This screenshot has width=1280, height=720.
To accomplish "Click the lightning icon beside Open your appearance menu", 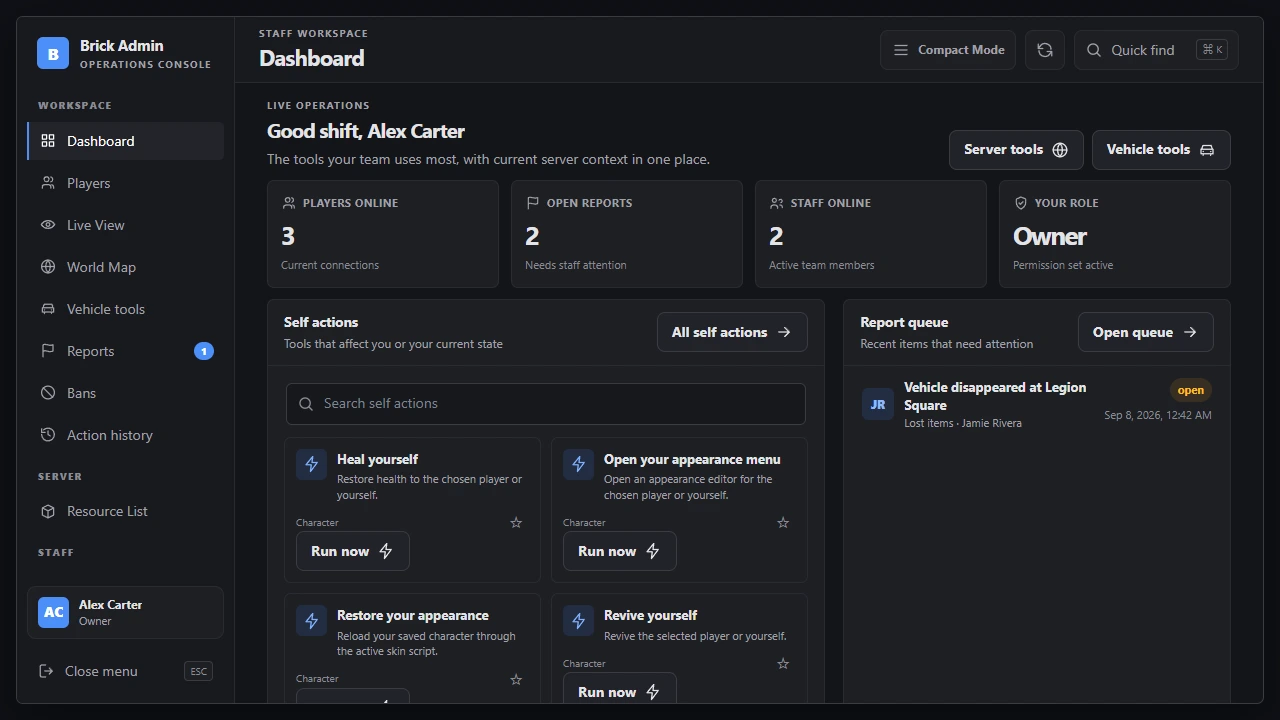I will pyautogui.click(x=579, y=464).
